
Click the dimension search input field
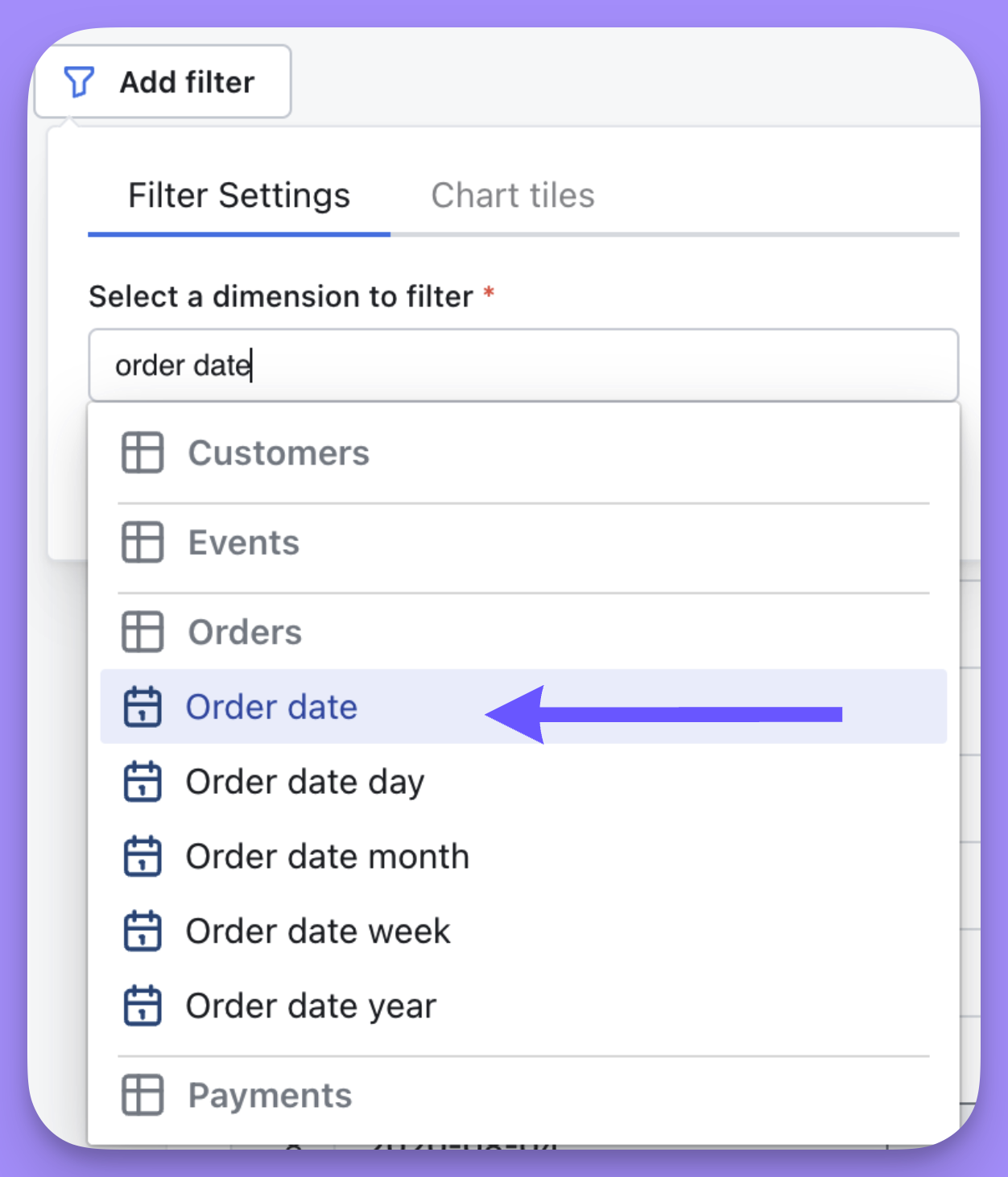pos(523,365)
